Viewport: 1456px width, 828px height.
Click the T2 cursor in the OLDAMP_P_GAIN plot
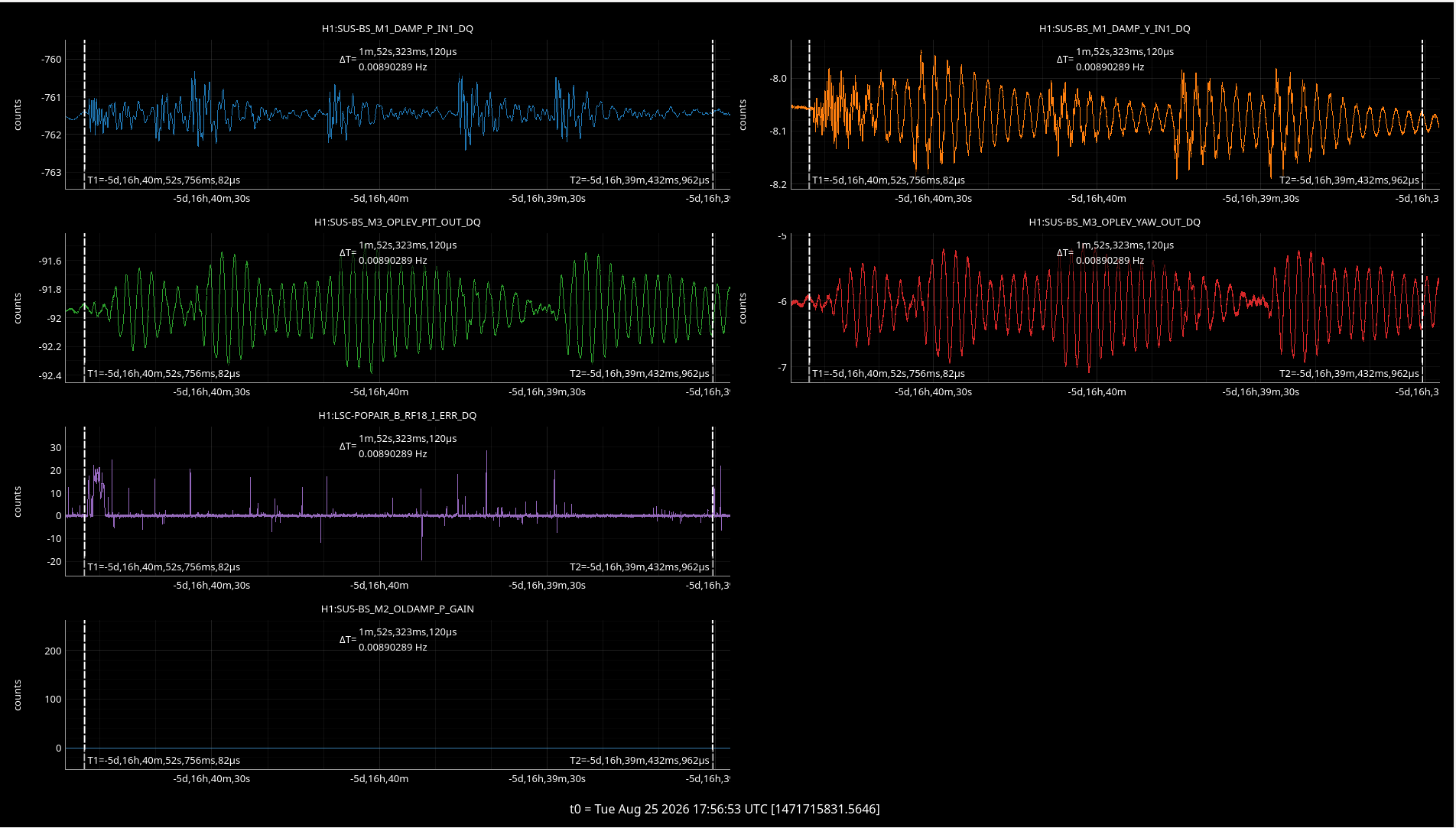point(713,695)
